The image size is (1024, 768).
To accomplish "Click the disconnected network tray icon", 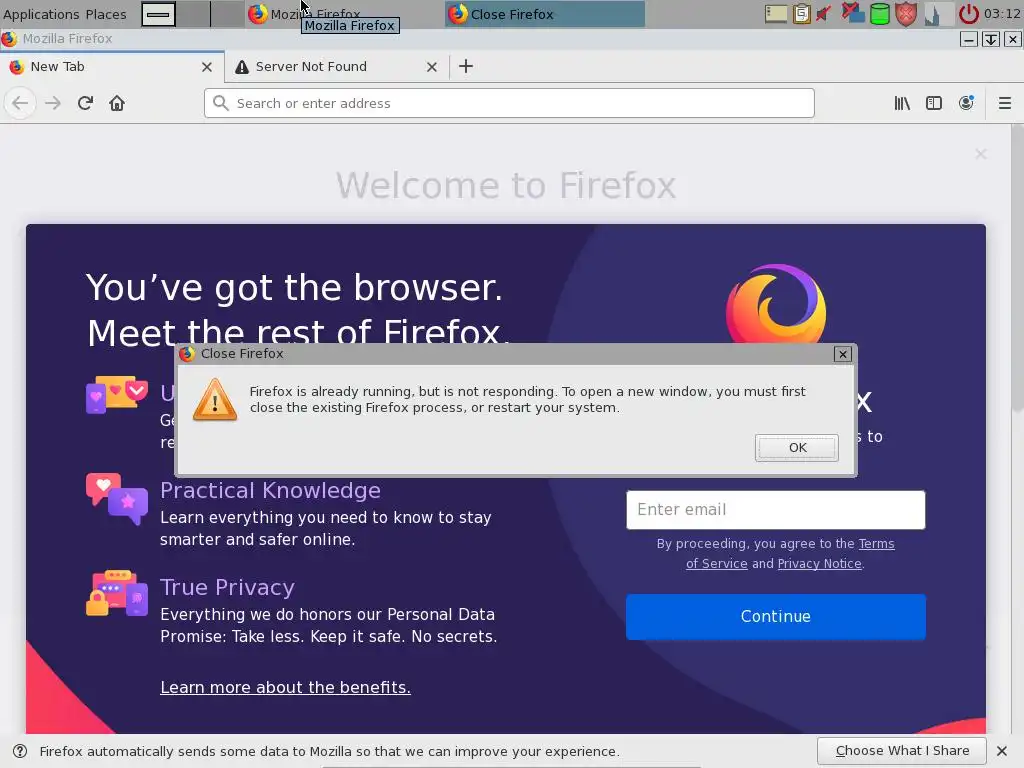I will [852, 13].
